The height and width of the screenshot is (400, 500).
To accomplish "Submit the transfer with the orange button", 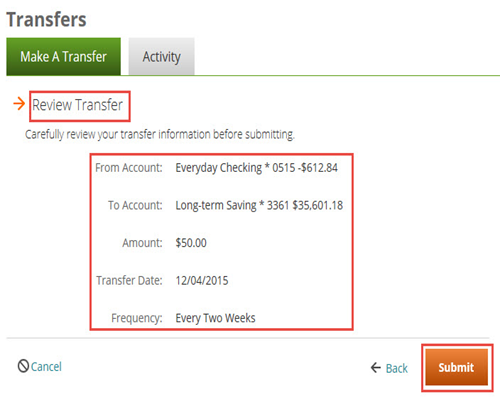I will pyautogui.click(x=456, y=367).
